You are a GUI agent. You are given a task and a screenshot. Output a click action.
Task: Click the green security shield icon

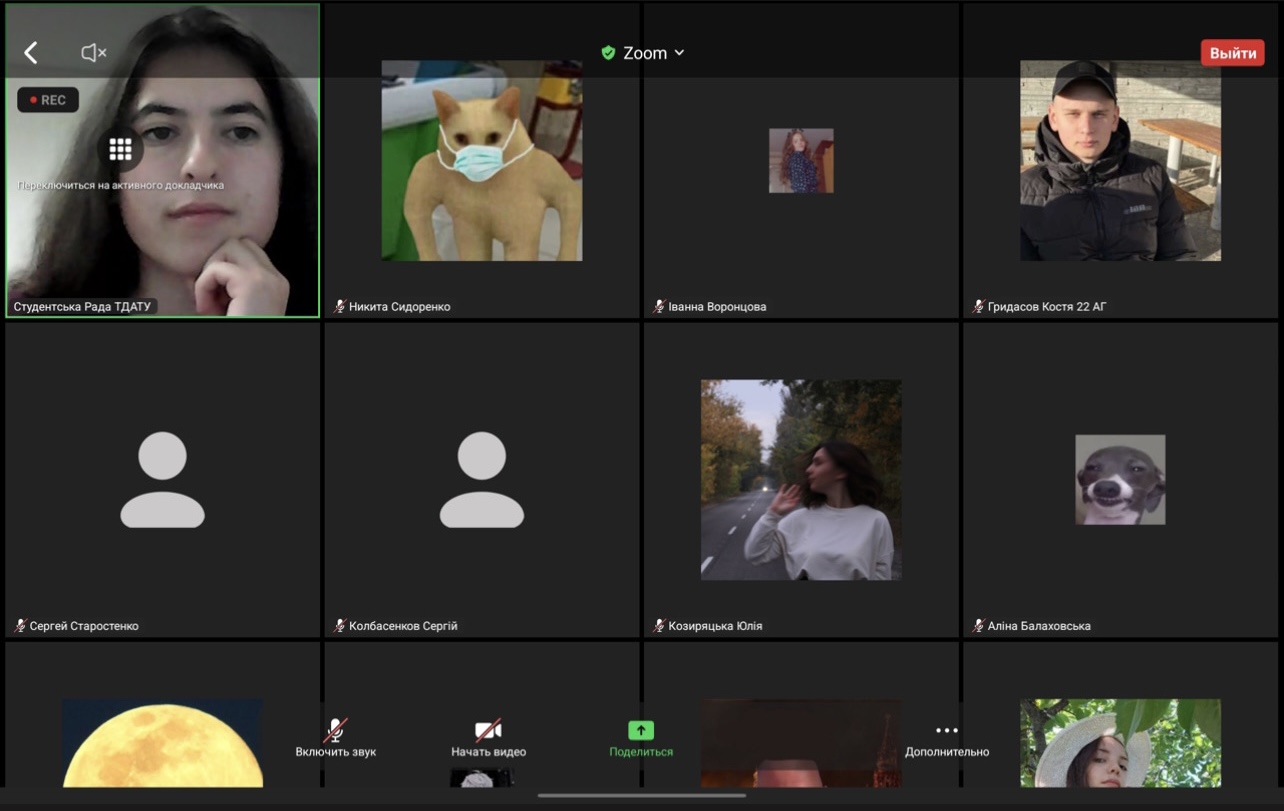608,53
